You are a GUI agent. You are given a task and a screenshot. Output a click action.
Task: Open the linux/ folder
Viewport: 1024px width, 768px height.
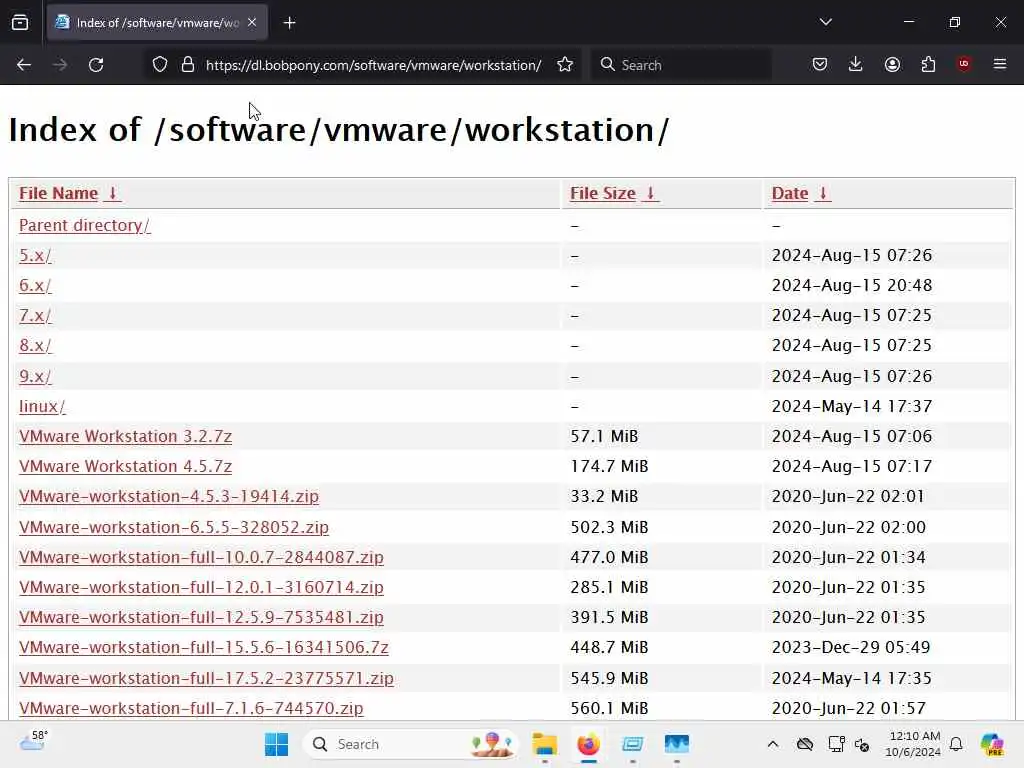coord(42,406)
